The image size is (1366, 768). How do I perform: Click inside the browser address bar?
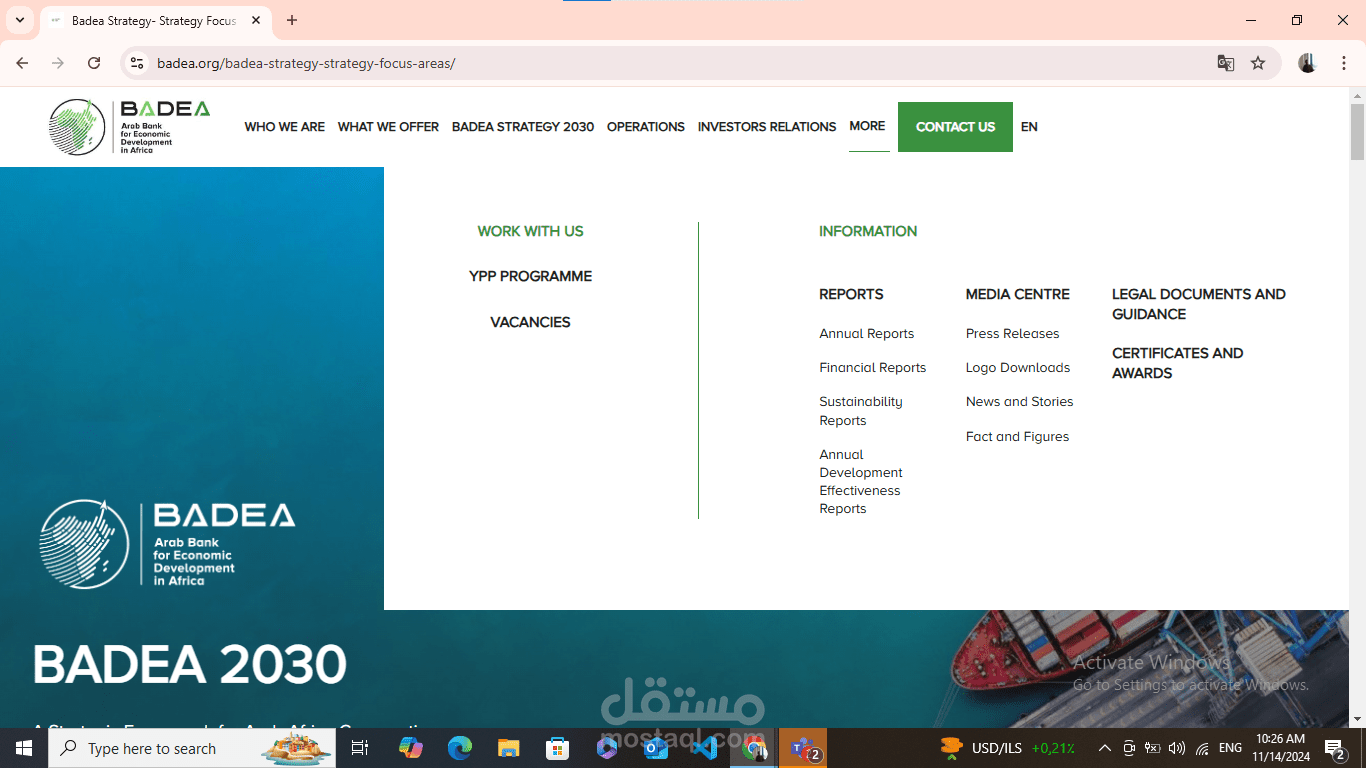coord(400,62)
